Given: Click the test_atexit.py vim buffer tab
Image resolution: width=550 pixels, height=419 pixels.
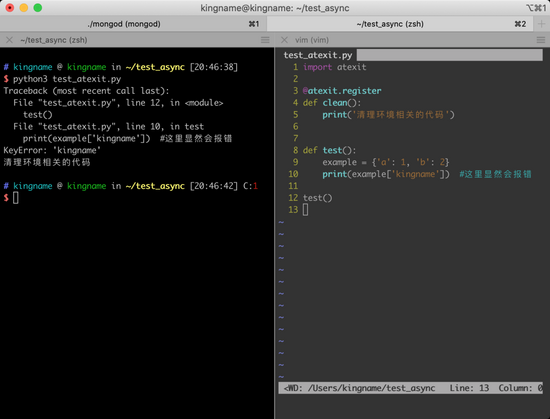Looking at the screenshot, I should [x=318, y=55].
